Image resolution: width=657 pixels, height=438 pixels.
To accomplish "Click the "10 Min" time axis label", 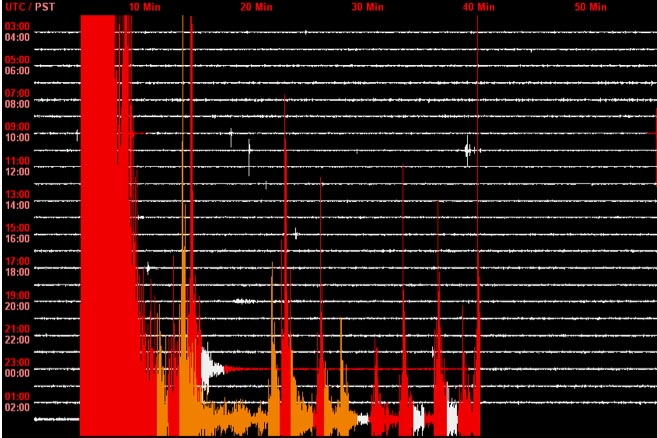I will 145,7.
